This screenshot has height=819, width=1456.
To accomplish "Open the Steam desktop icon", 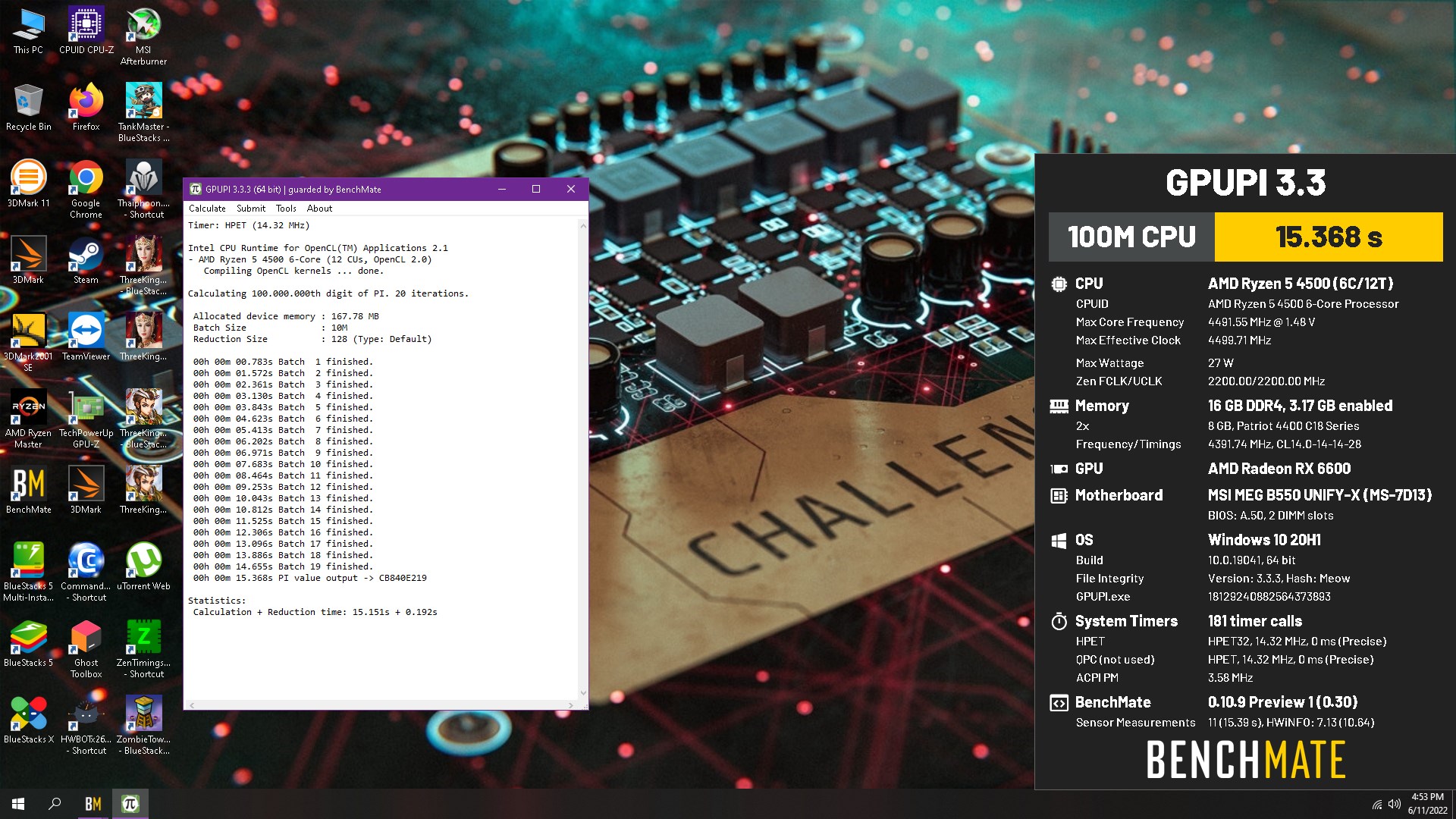I will point(86,260).
